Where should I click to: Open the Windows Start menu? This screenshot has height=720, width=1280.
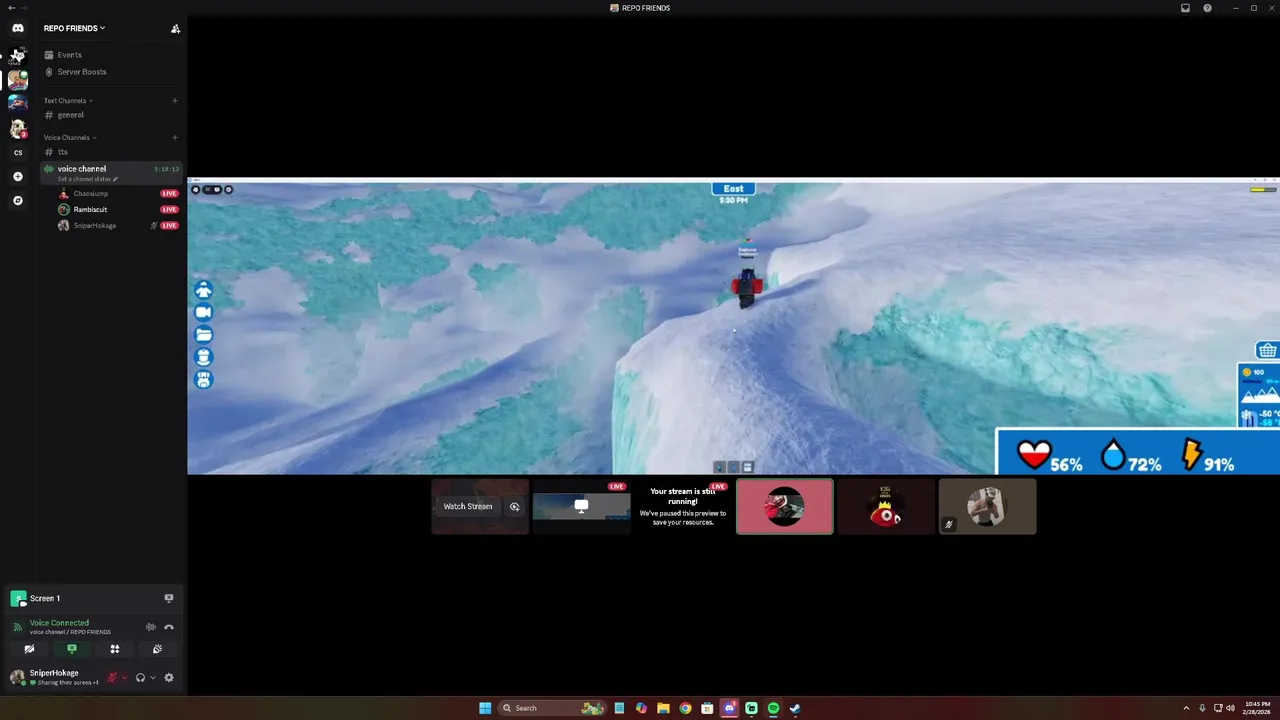pyautogui.click(x=485, y=708)
